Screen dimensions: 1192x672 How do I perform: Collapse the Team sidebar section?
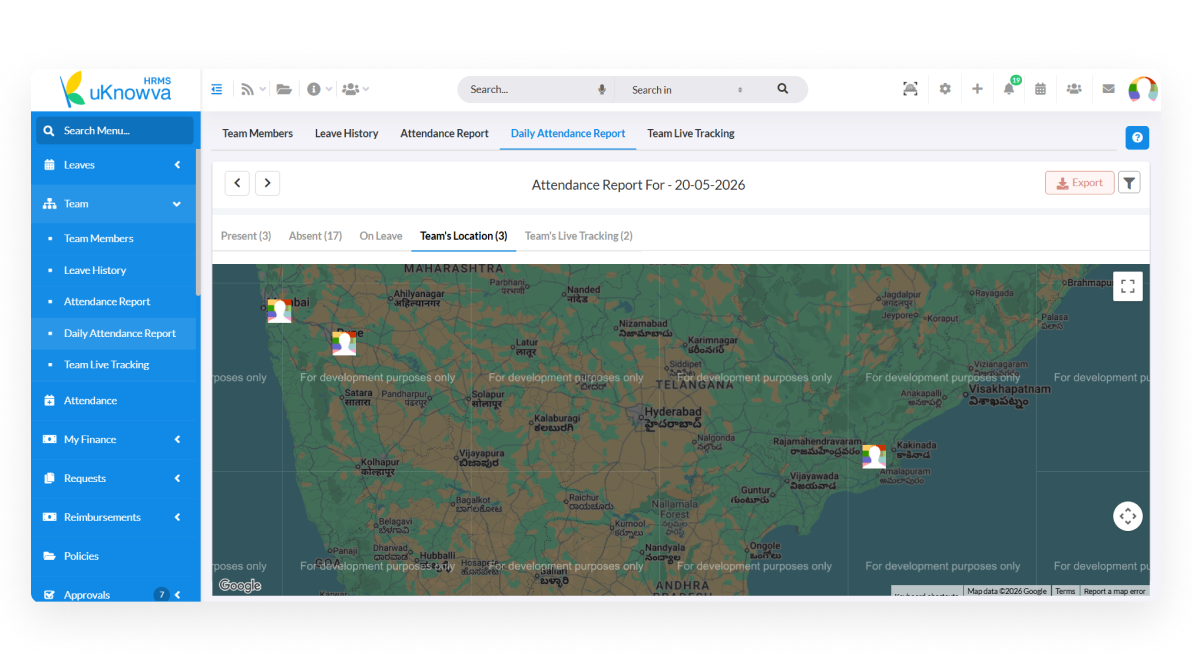point(113,204)
